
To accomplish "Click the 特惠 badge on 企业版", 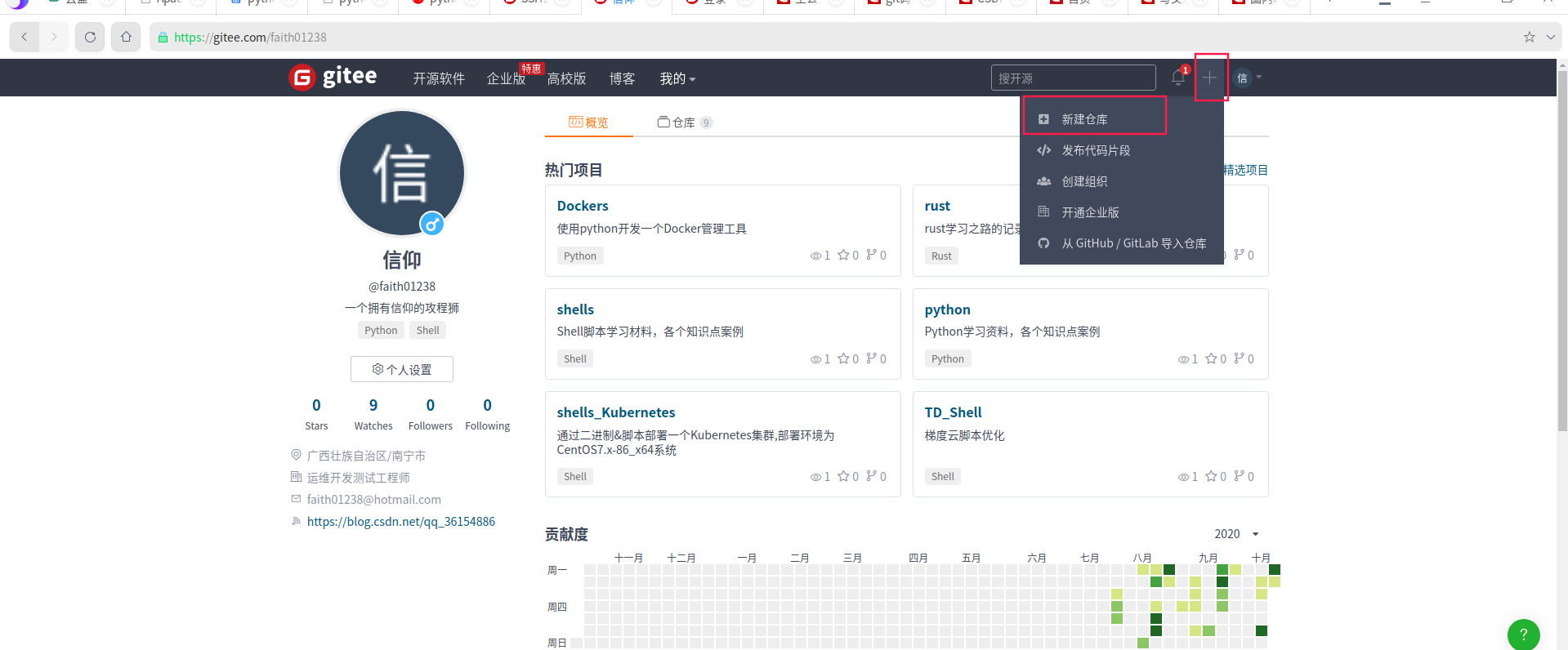I will coord(531,69).
